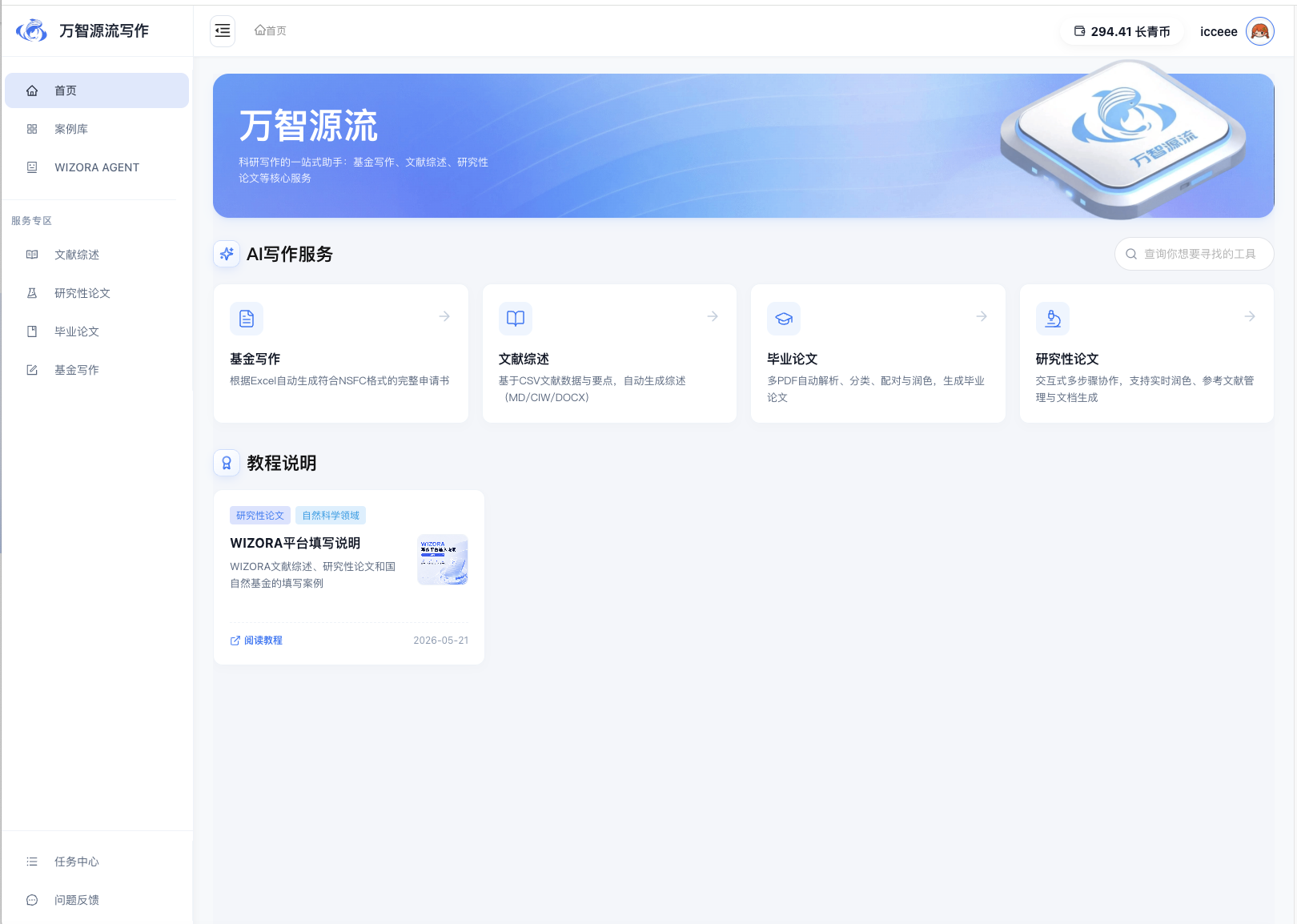The image size is (1297, 924).
Task: Focus the 查询你想要寻找的工具 search field
Action: click(x=1194, y=254)
